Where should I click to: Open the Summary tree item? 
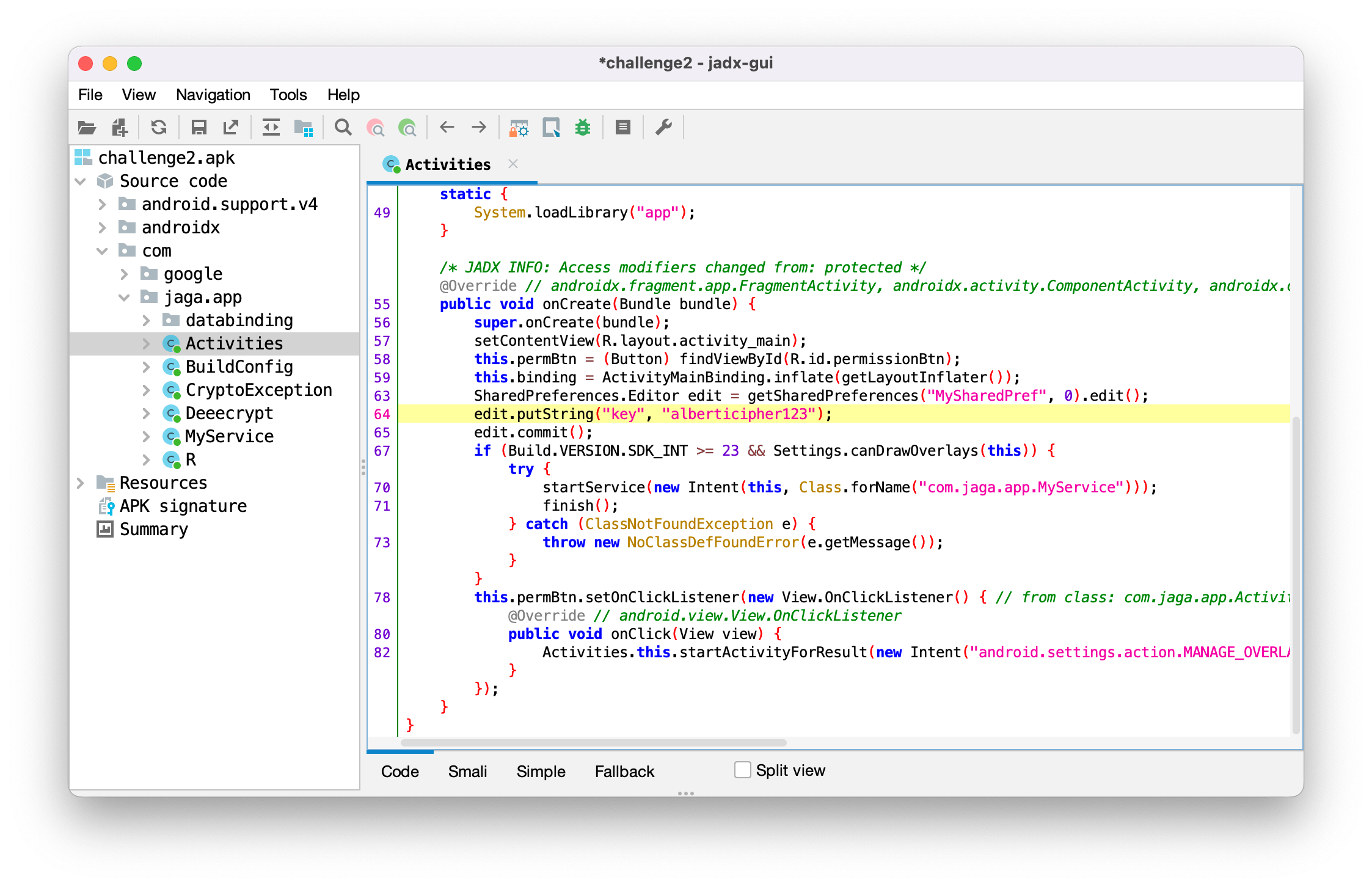(x=142, y=529)
